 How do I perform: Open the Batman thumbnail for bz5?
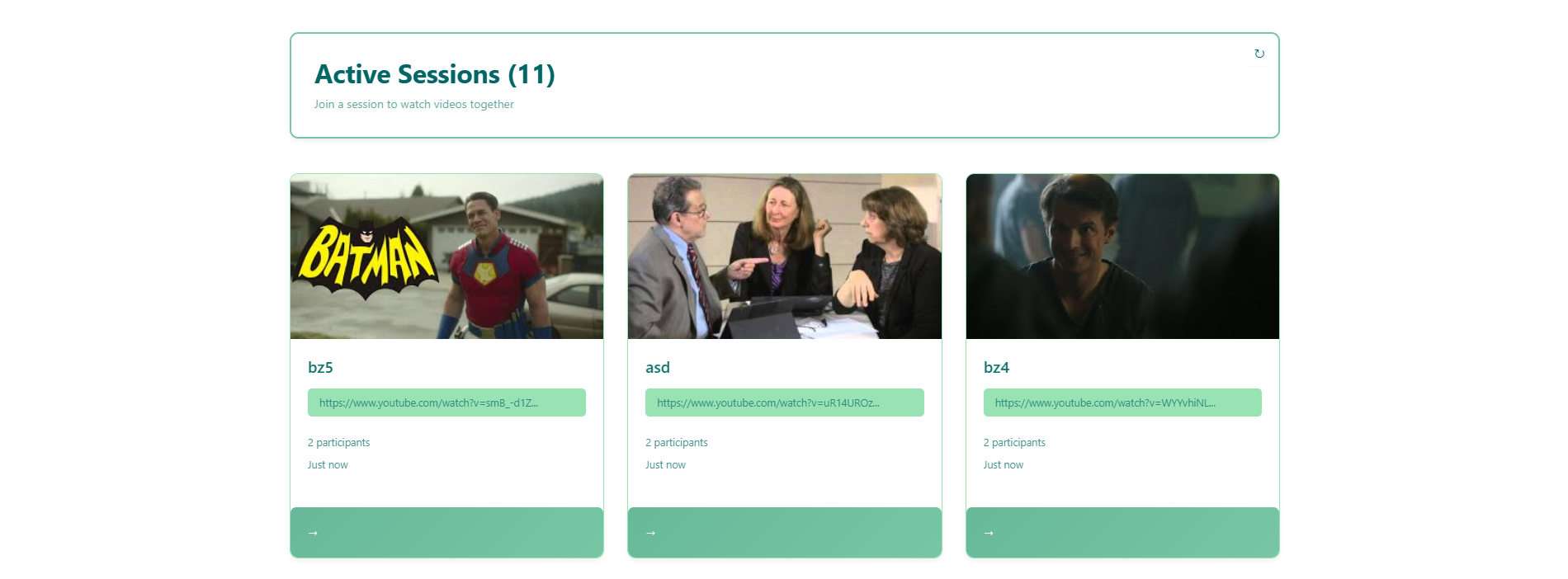(x=446, y=257)
